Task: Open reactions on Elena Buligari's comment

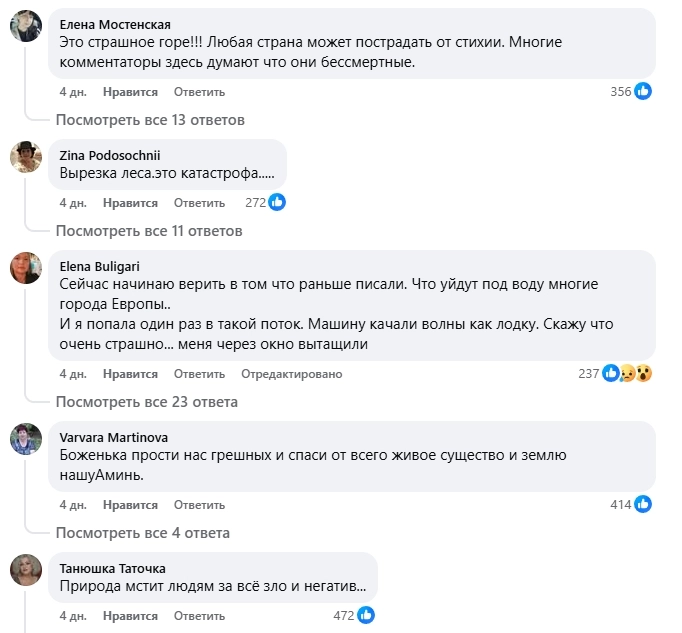Action: pyautogui.click(x=627, y=374)
